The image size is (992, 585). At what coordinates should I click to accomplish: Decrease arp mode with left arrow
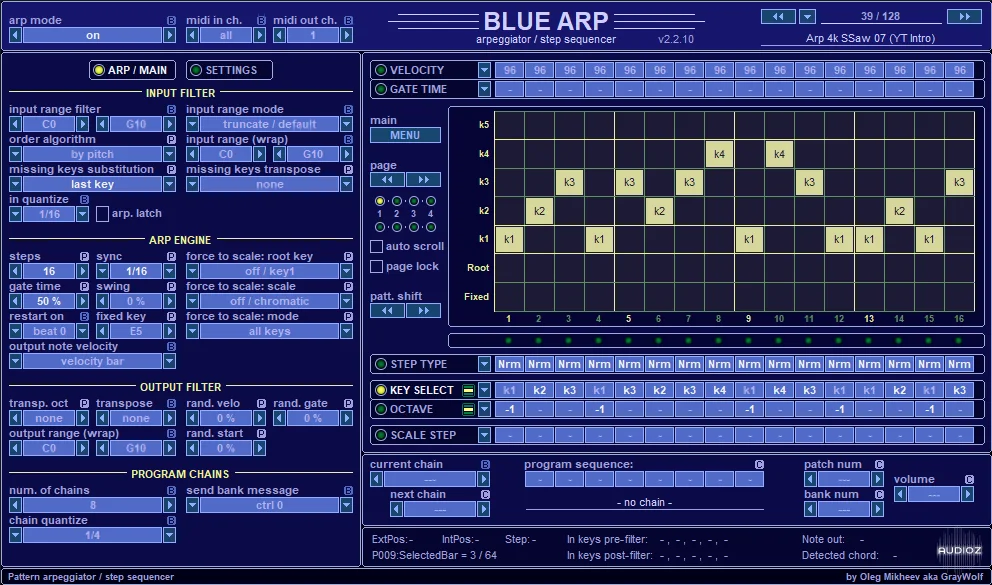tap(15, 35)
